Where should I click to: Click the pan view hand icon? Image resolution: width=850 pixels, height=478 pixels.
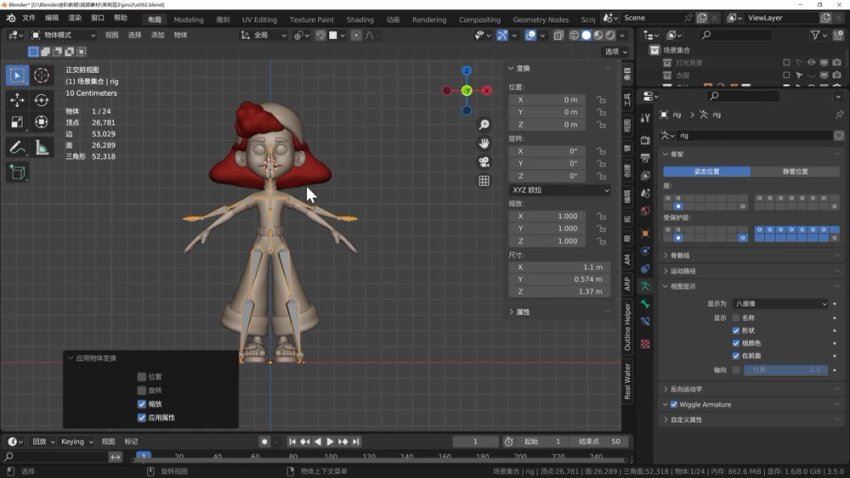484,143
